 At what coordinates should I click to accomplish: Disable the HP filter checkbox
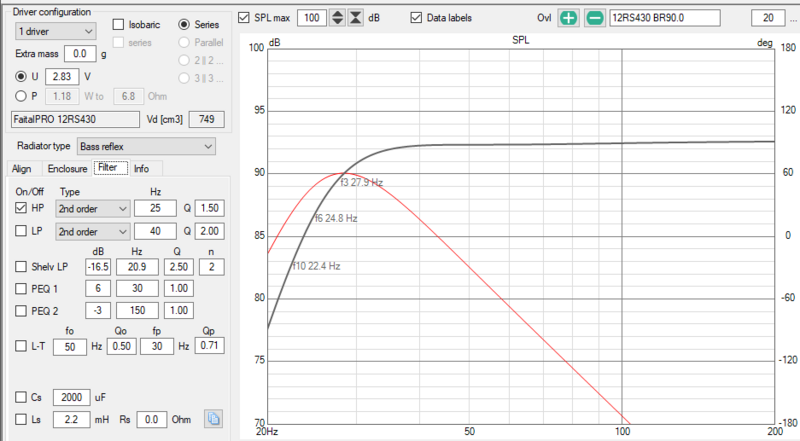tap(22, 208)
